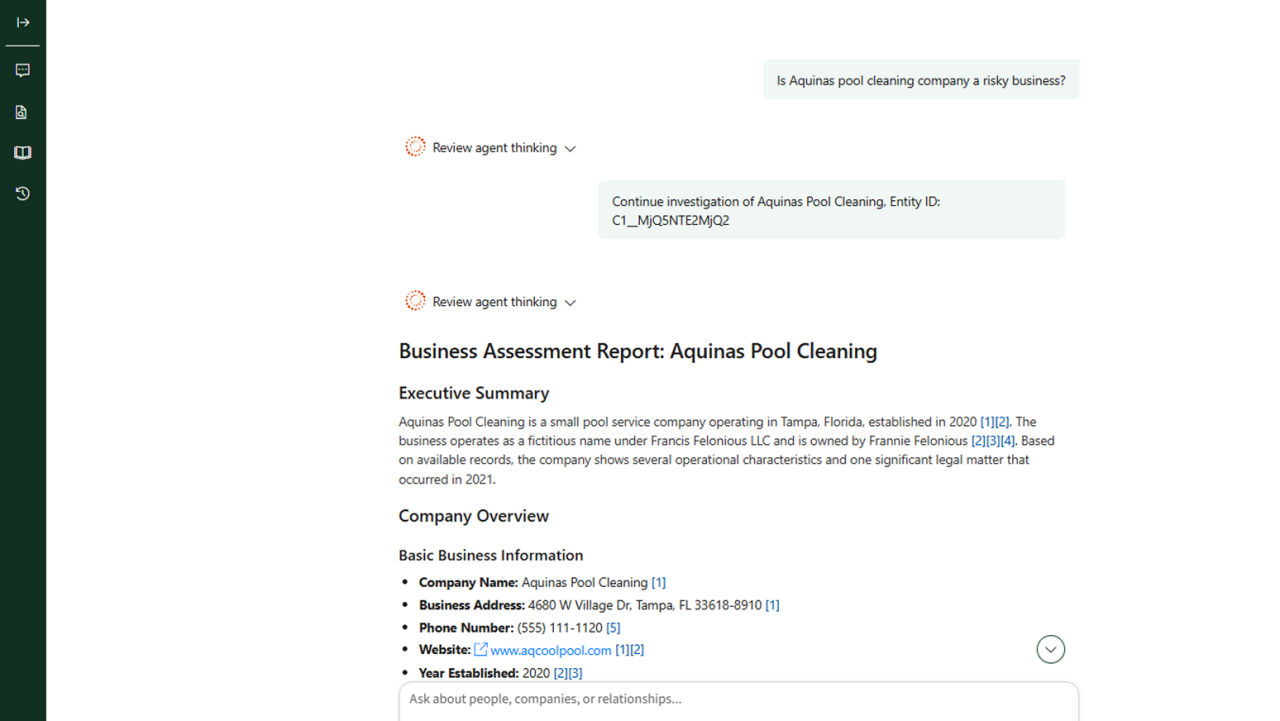Open the history clock sidebar icon
The image size is (1280, 721).
[23, 194]
